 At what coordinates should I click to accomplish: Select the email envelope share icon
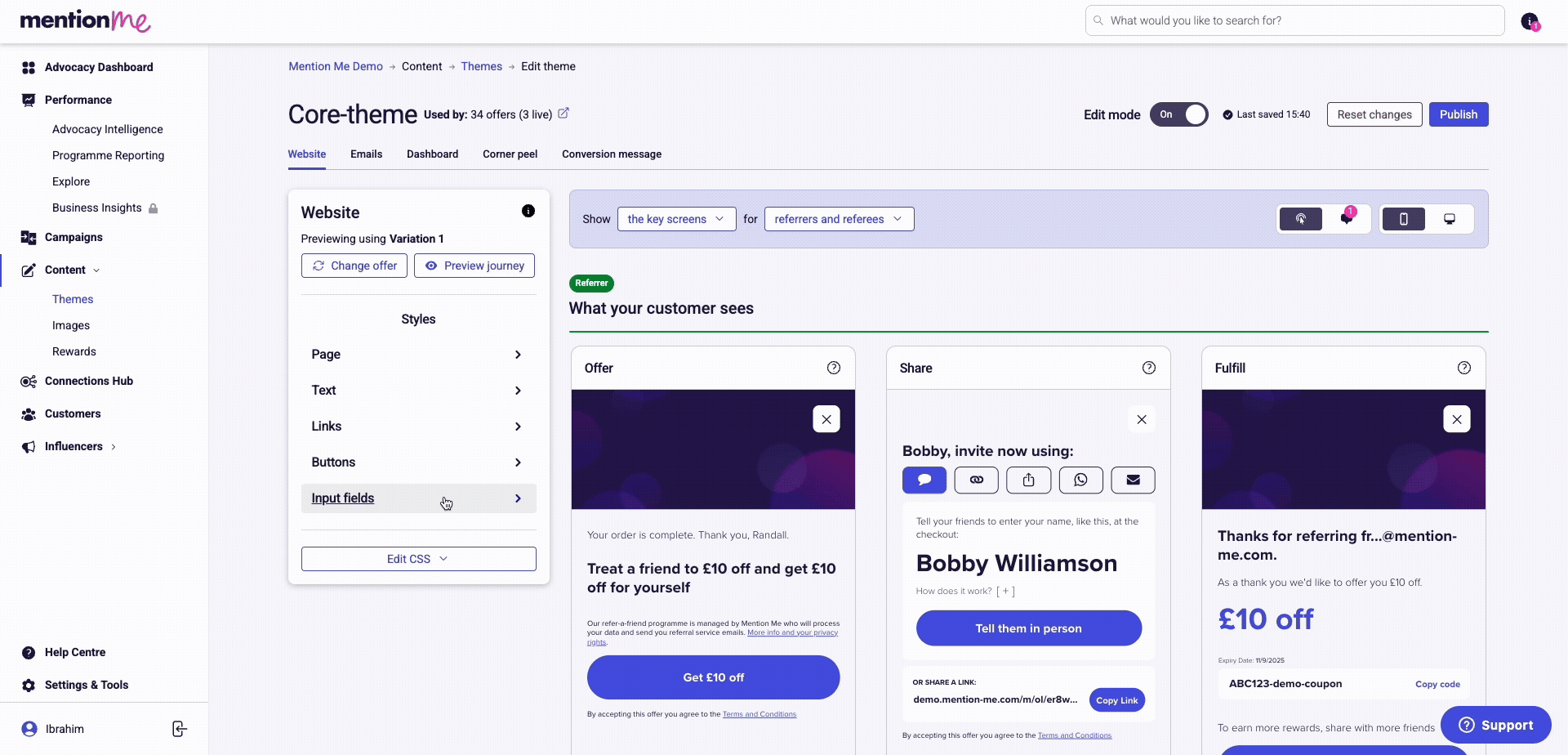click(1134, 480)
